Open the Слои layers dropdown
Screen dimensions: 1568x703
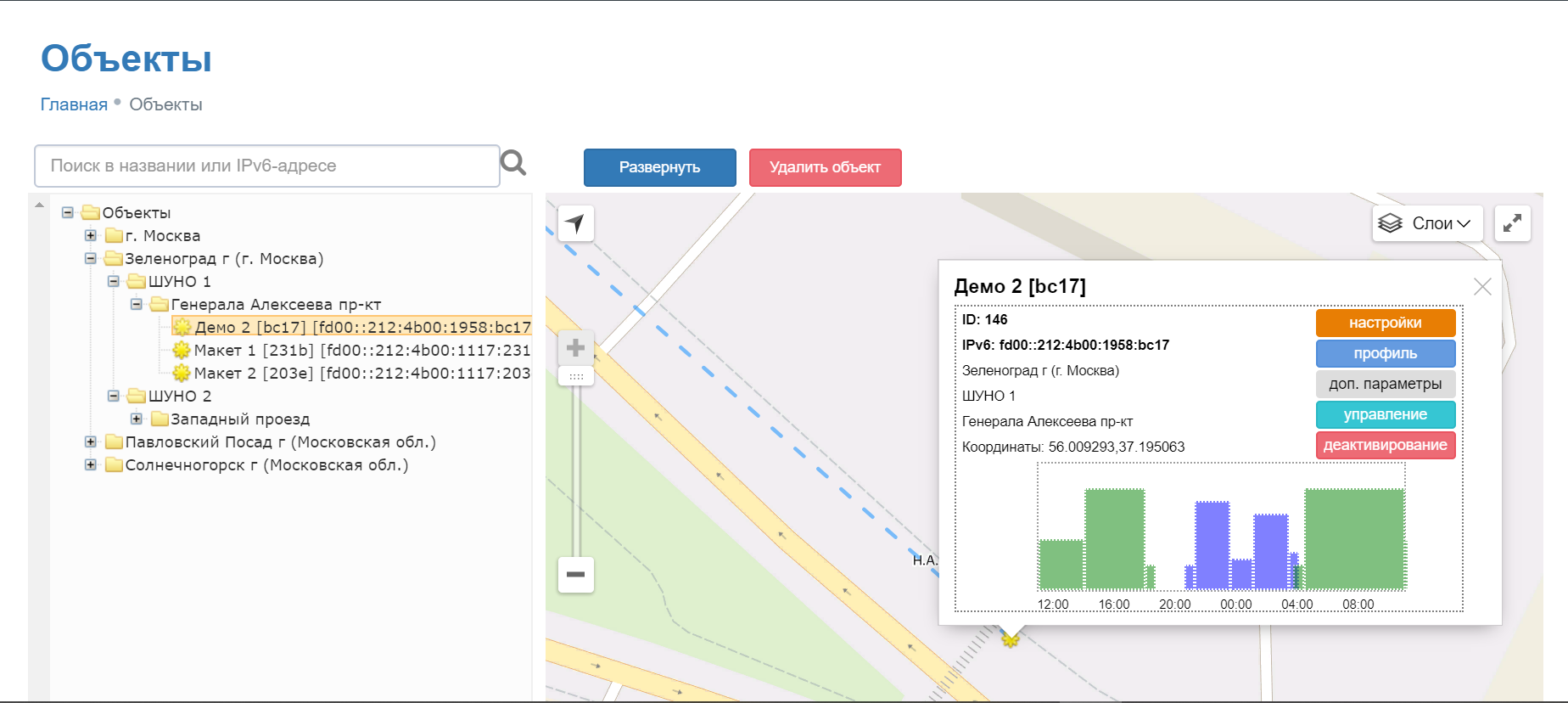point(1427,224)
